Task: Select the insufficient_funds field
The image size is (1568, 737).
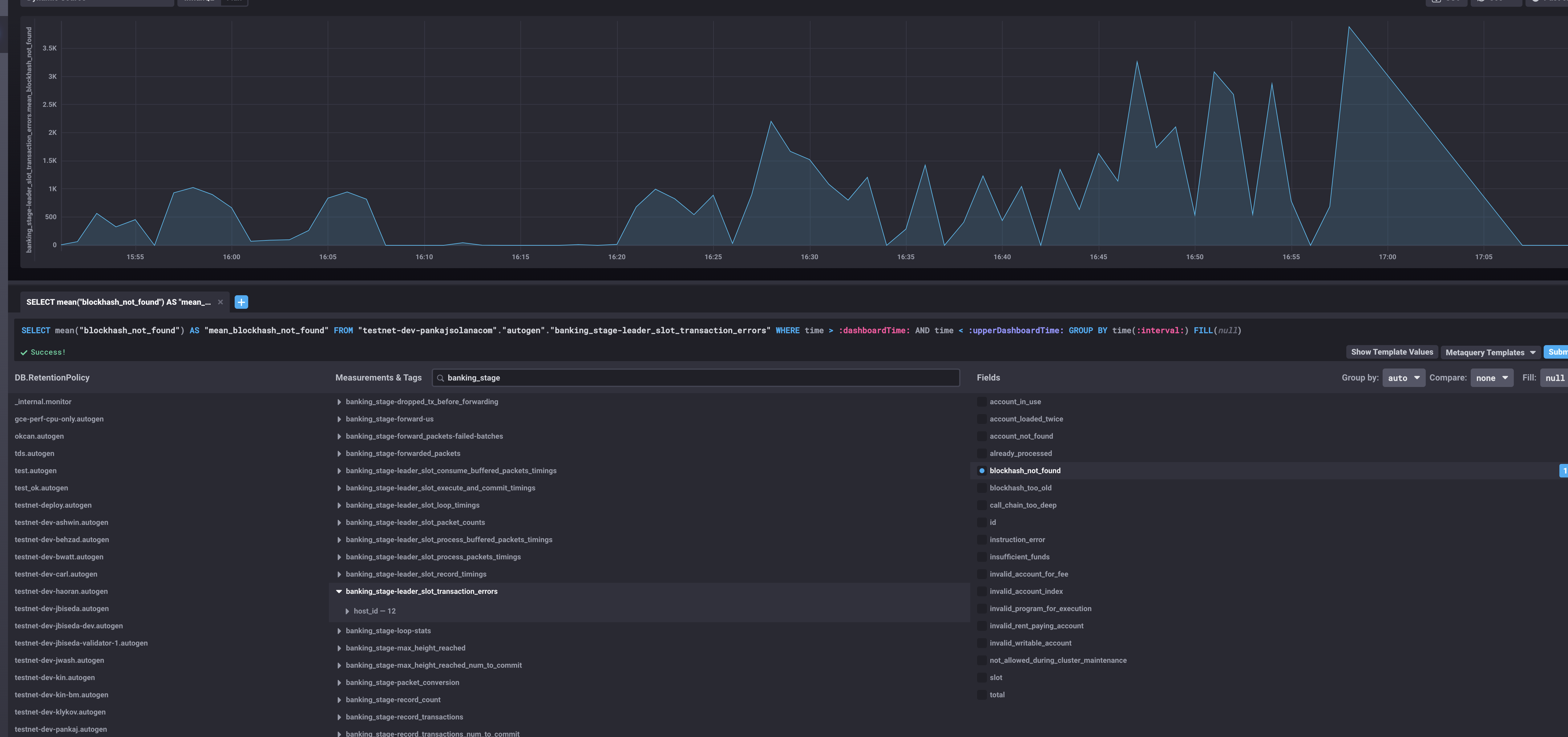Action: (982, 557)
